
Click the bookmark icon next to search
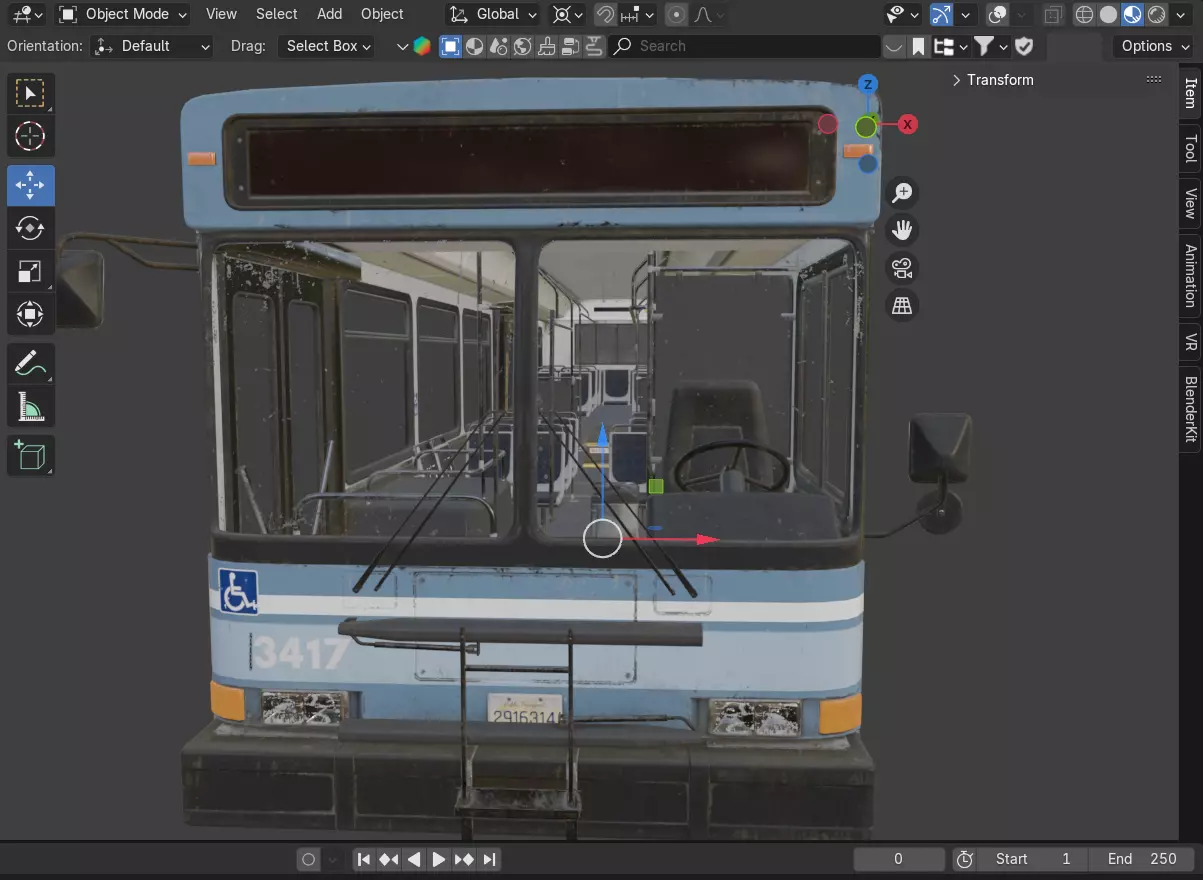click(918, 46)
